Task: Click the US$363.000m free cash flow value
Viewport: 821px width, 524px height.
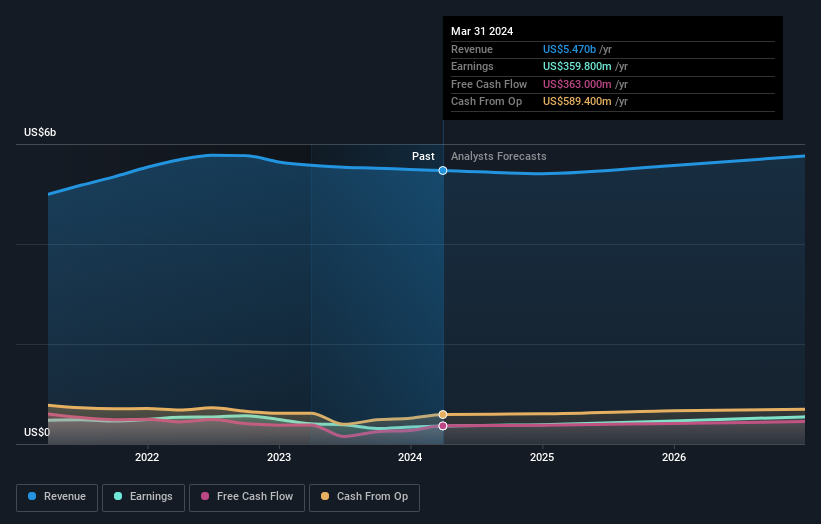Action: (x=577, y=84)
